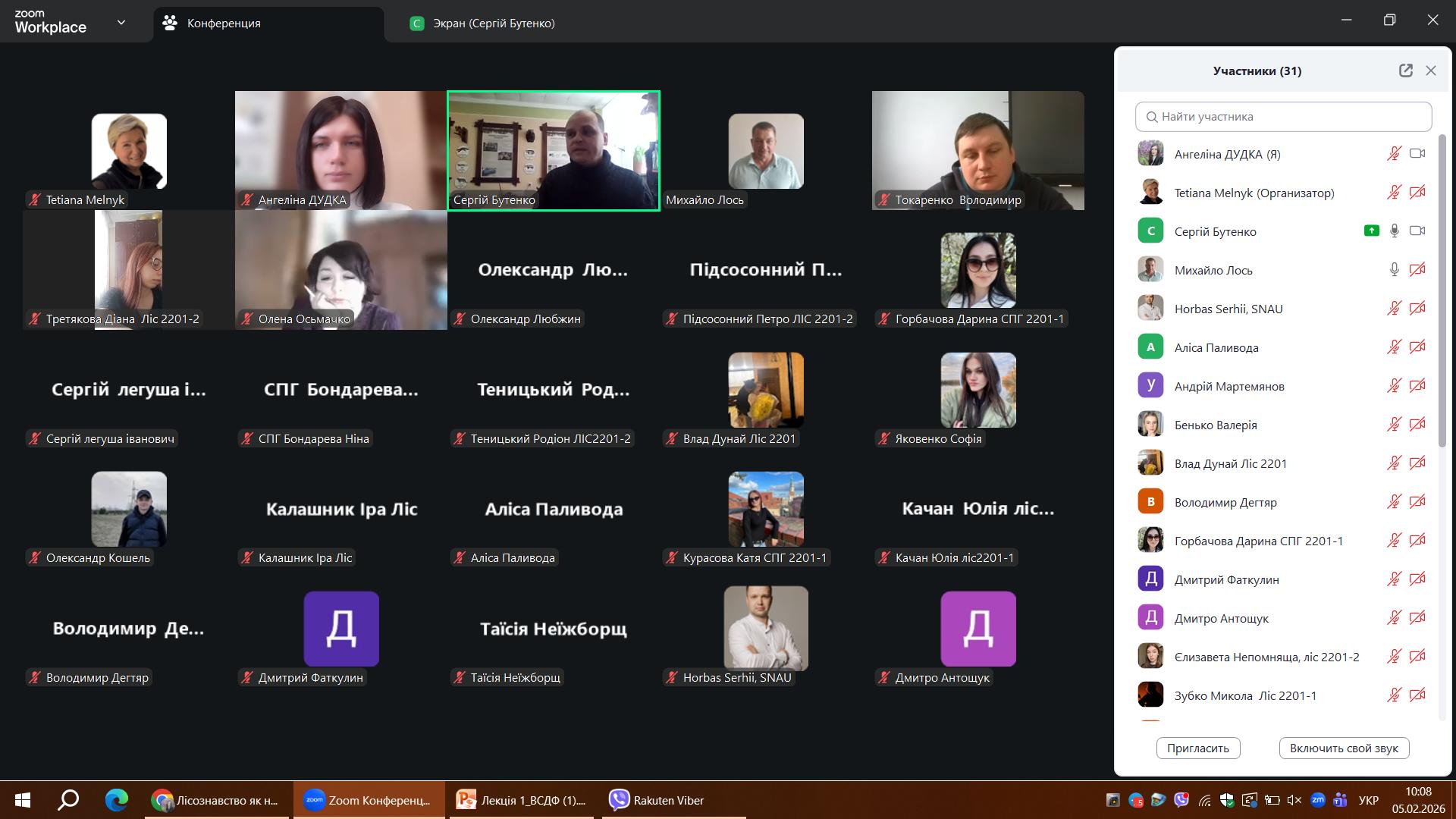The image size is (1456, 819).
Task: Close the participants panel
Action: click(x=1431, y=71)
